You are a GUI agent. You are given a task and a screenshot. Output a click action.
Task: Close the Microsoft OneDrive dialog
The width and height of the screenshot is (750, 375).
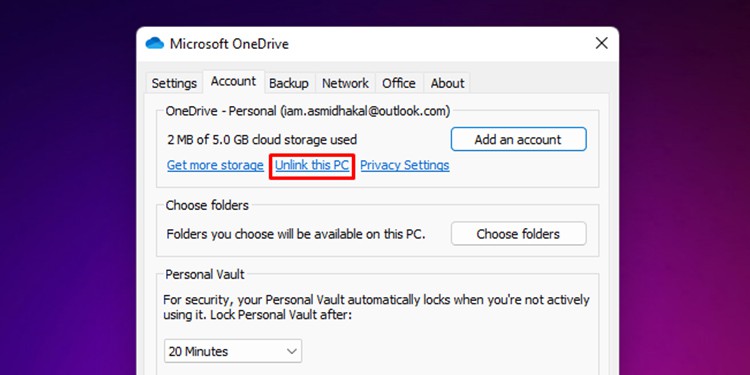601,44
